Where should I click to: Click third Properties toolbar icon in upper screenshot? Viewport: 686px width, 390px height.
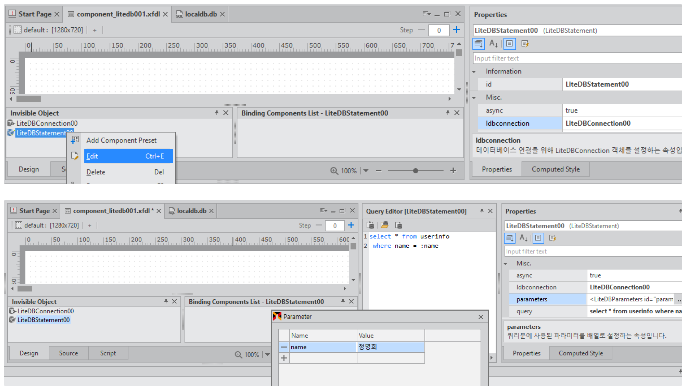[509, 44]
